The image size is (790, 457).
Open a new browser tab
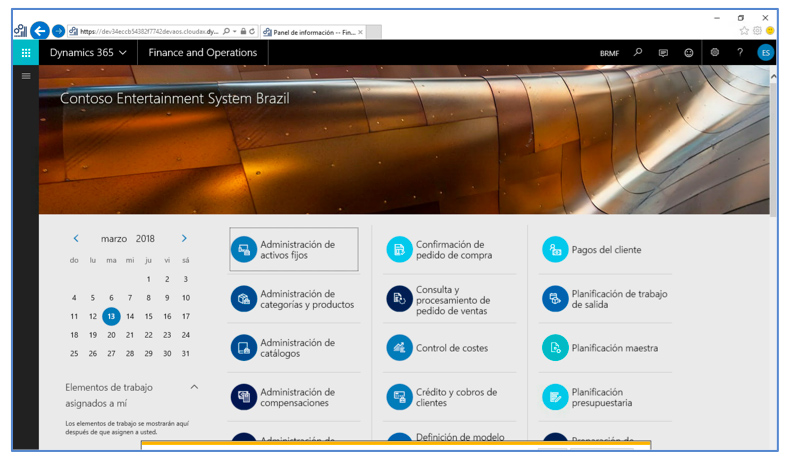[x=373, y=32]
